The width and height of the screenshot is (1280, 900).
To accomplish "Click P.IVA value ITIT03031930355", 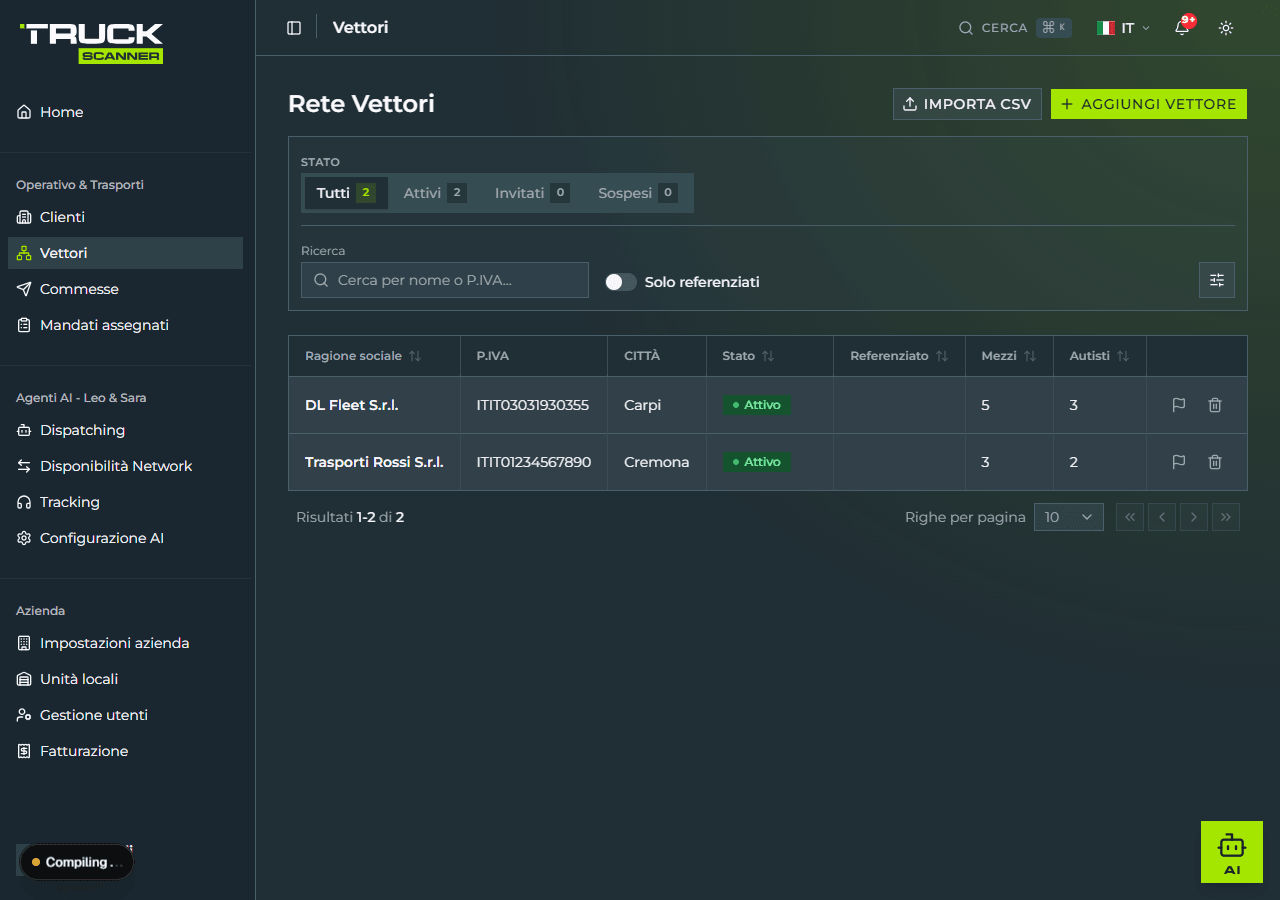I will (x=533, y=405).
